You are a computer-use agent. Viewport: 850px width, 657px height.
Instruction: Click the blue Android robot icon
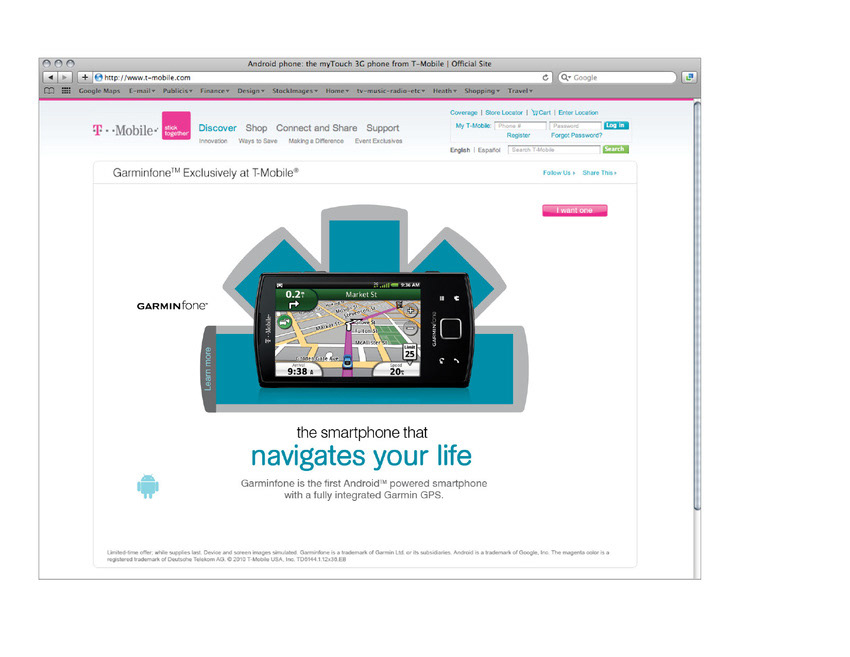[147, 486]
